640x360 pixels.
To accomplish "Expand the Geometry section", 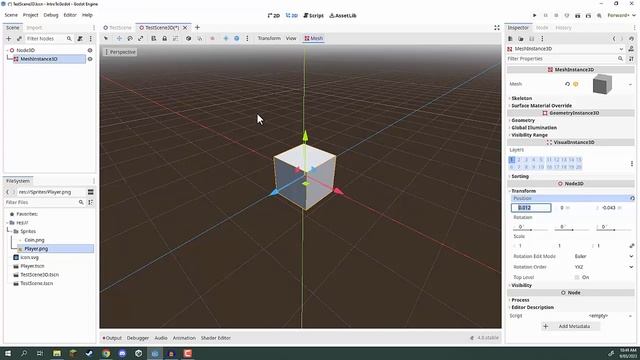I will [x=522, y=120].
